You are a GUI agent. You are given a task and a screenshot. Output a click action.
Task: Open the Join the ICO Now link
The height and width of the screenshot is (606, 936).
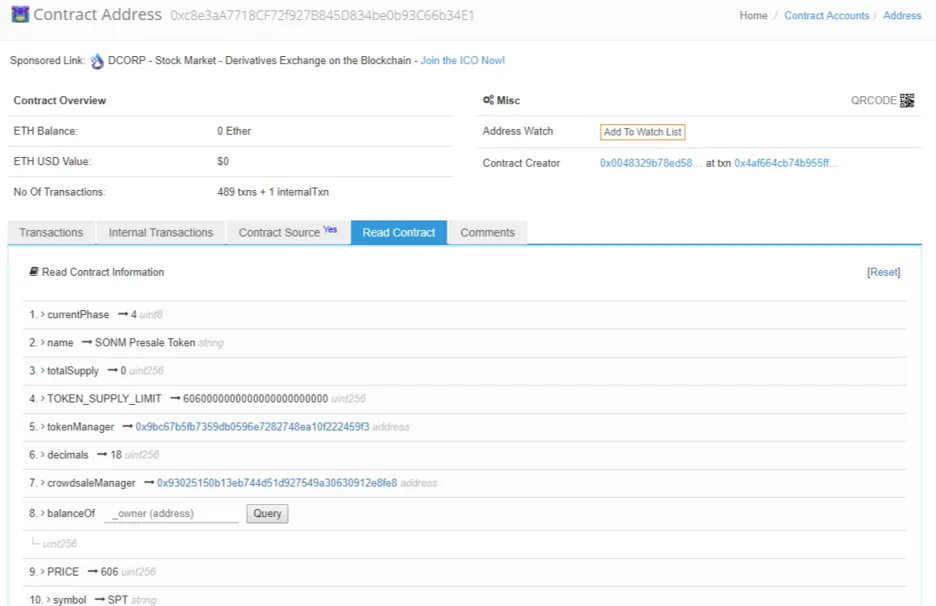[x=463, y=60]
